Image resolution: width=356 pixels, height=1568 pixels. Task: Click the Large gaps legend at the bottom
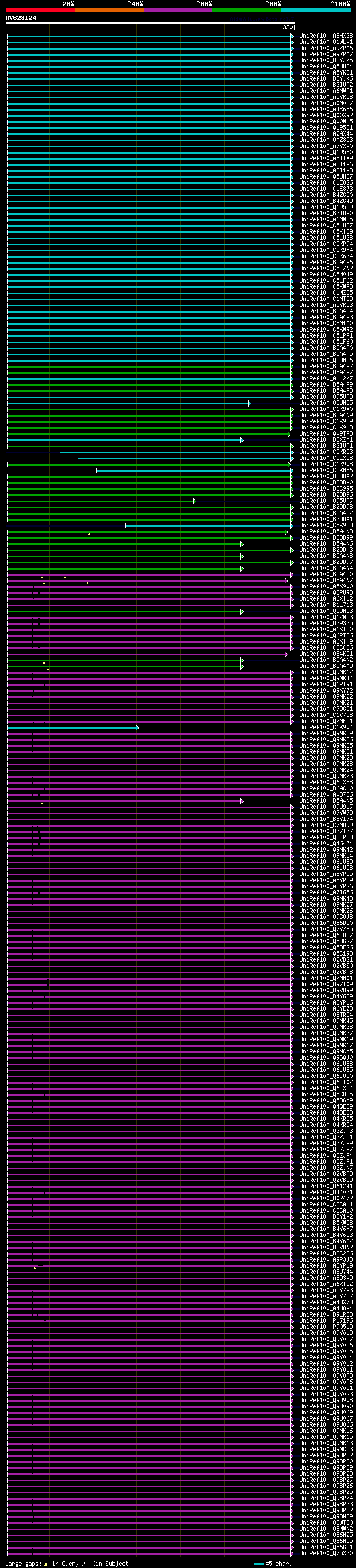click(x=68, y=1564)
